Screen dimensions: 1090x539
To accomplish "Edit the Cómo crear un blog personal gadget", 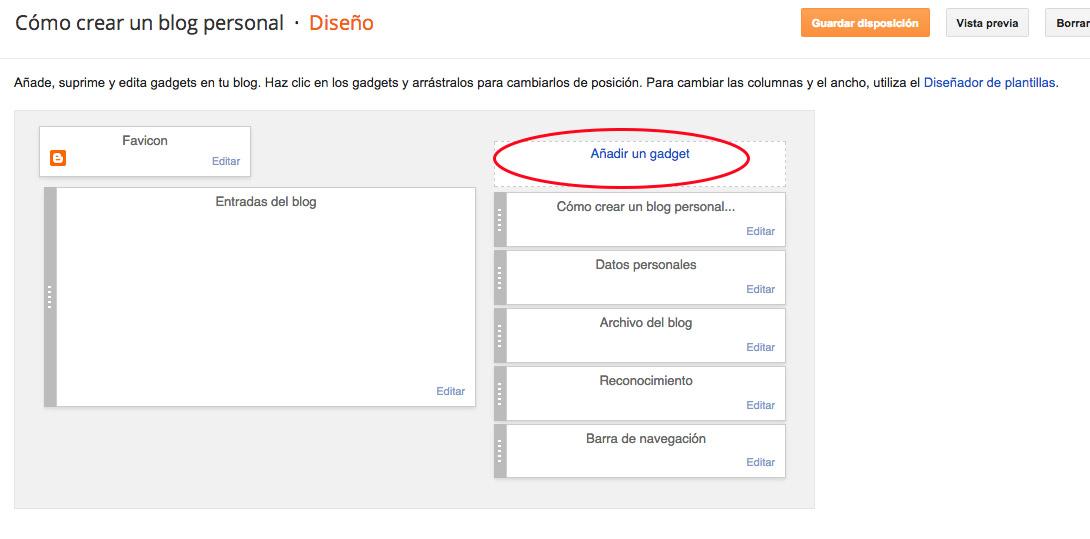I will (x=760, y=231).
